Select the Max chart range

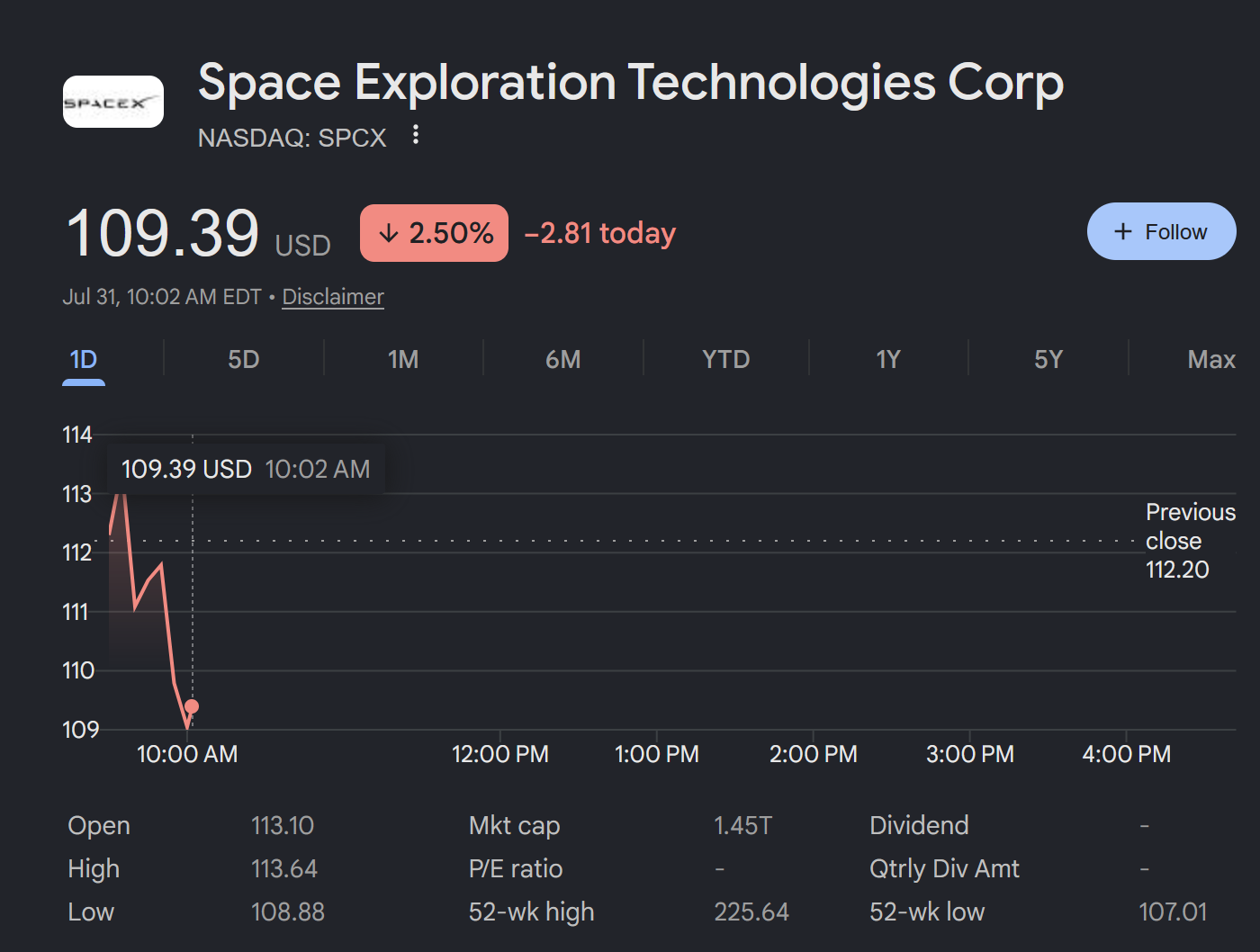(1211, 360)
